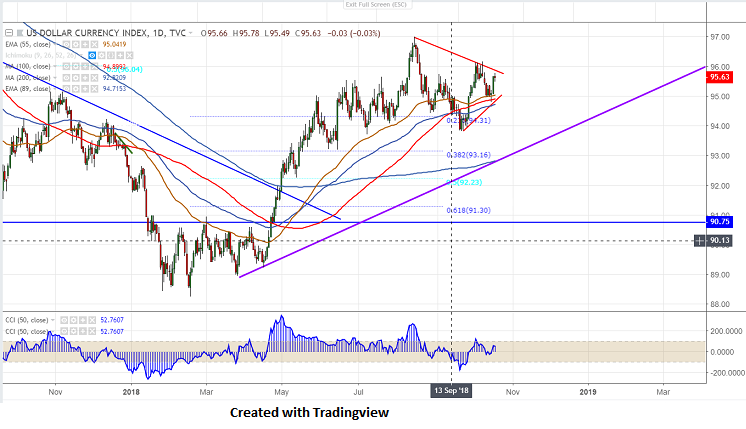Open Ichimoku source code braces icon
Viewport: 746px width, 429px height.
click(x=110, y=56)
